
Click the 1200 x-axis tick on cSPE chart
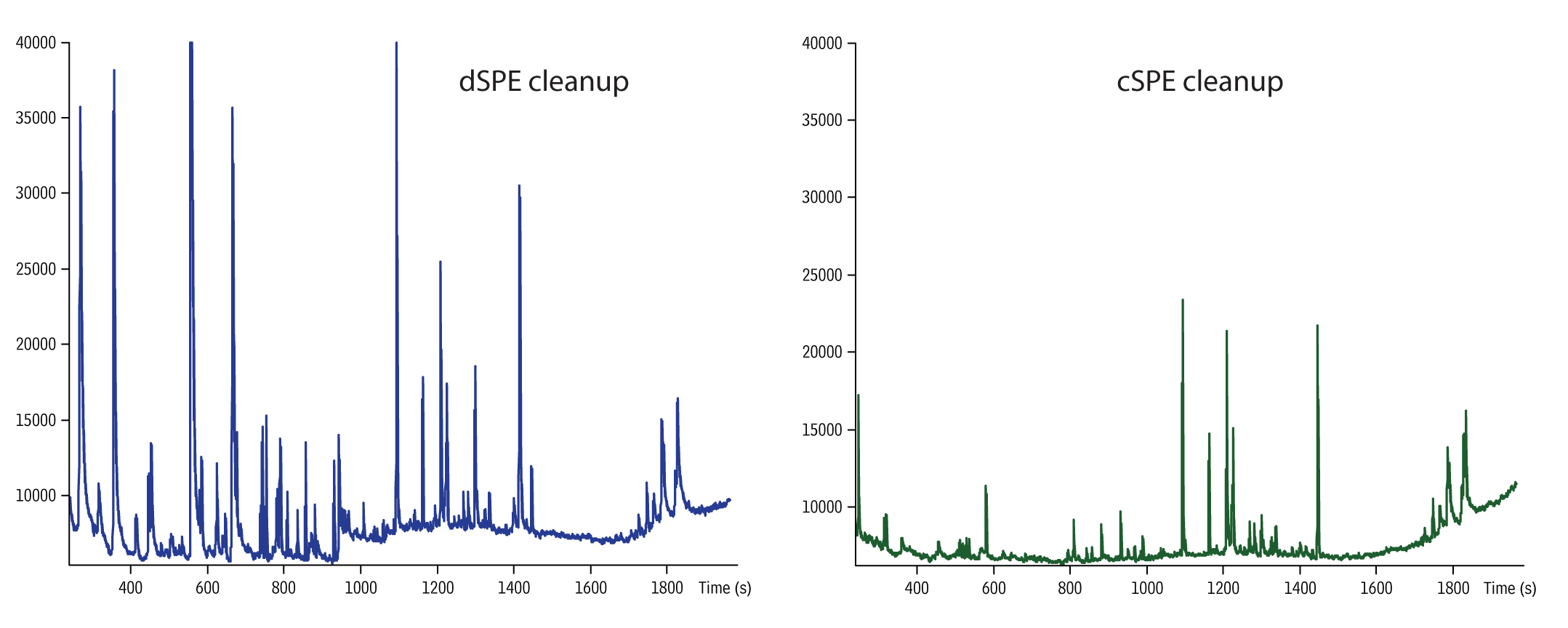[1223, 588]
